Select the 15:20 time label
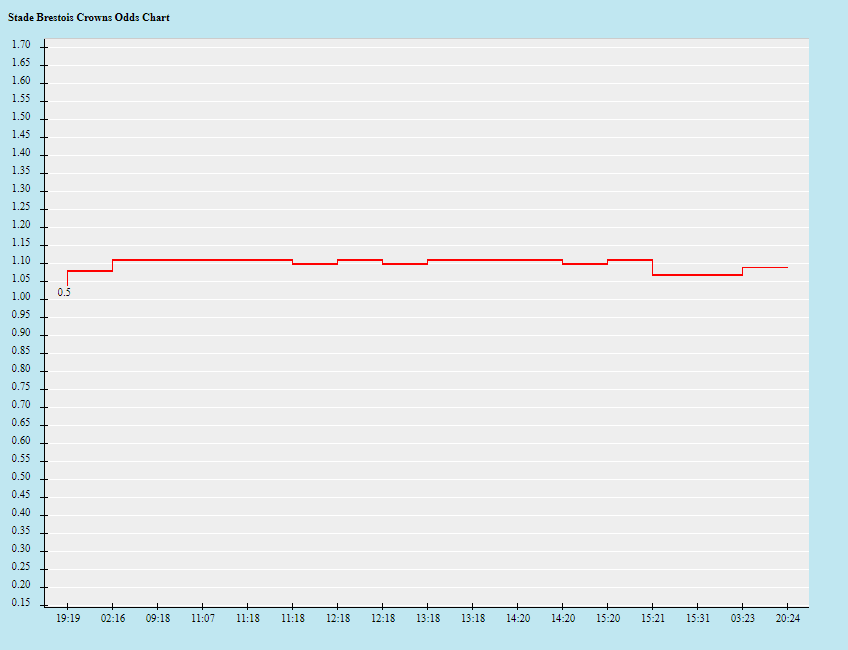 (607, 619)
